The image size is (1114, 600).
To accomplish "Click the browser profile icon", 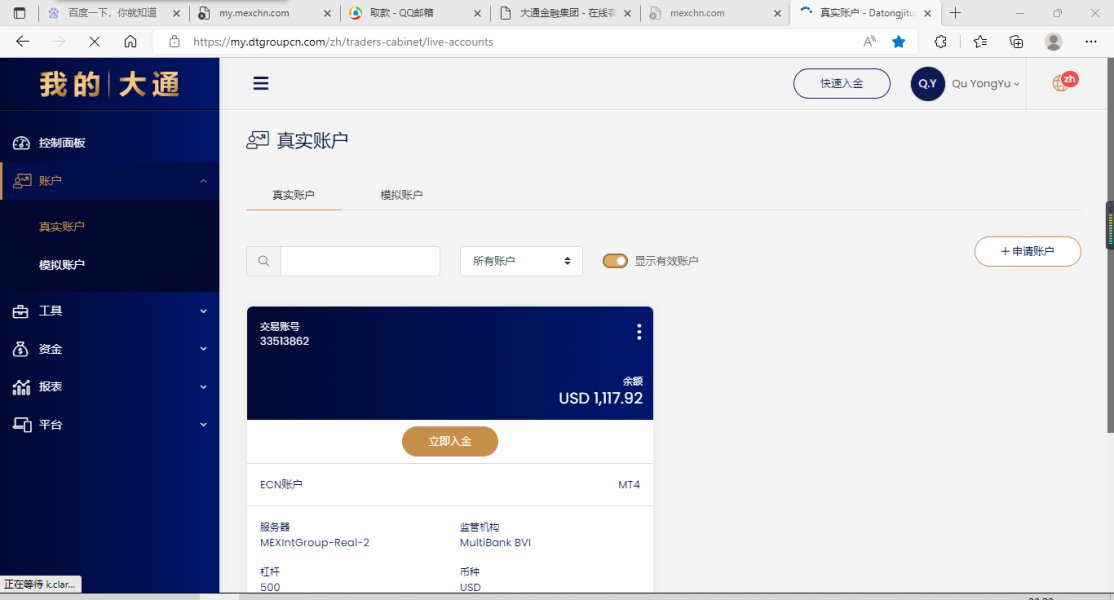I will (x=1054, y=42).
